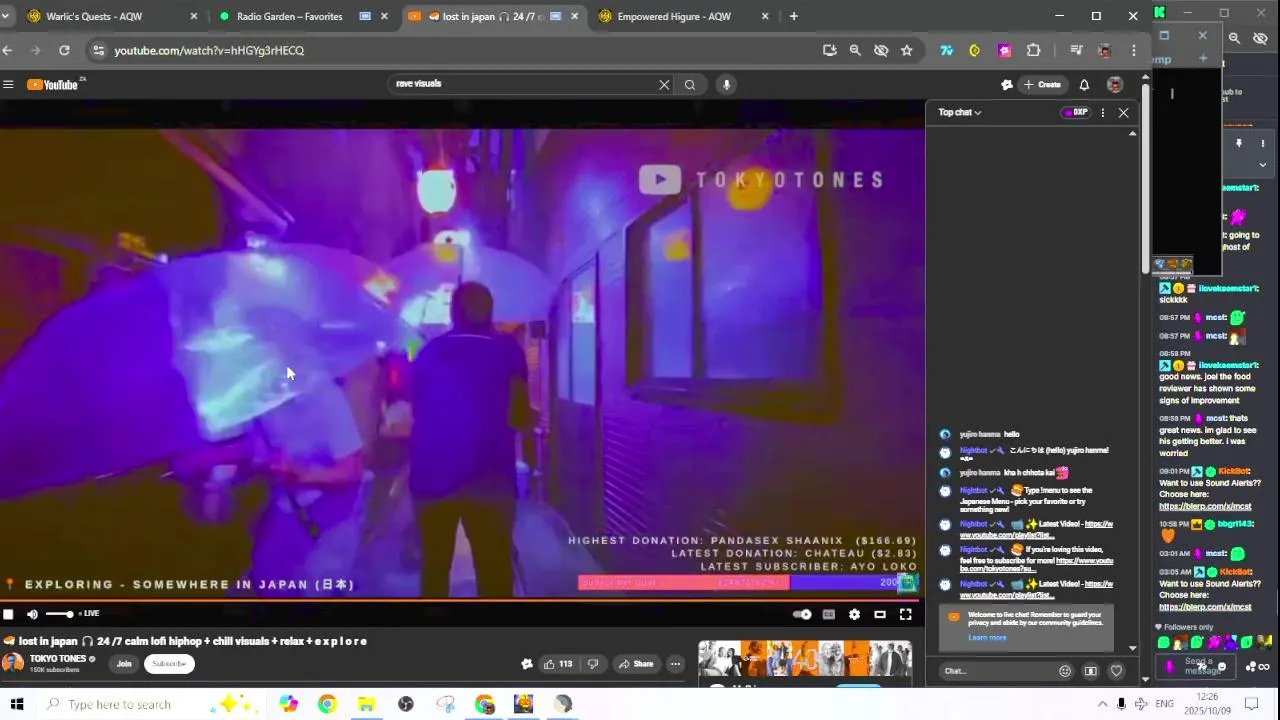Open File Explorer from taskbar
Image resolution: width=1280 pixels, height=720 pixels.
366,704
